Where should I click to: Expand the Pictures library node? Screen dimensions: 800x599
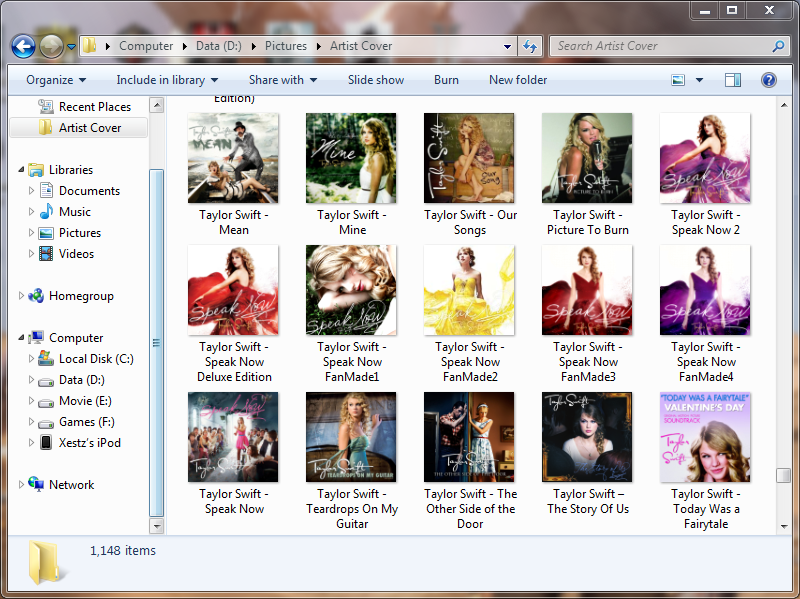[31, 233]
